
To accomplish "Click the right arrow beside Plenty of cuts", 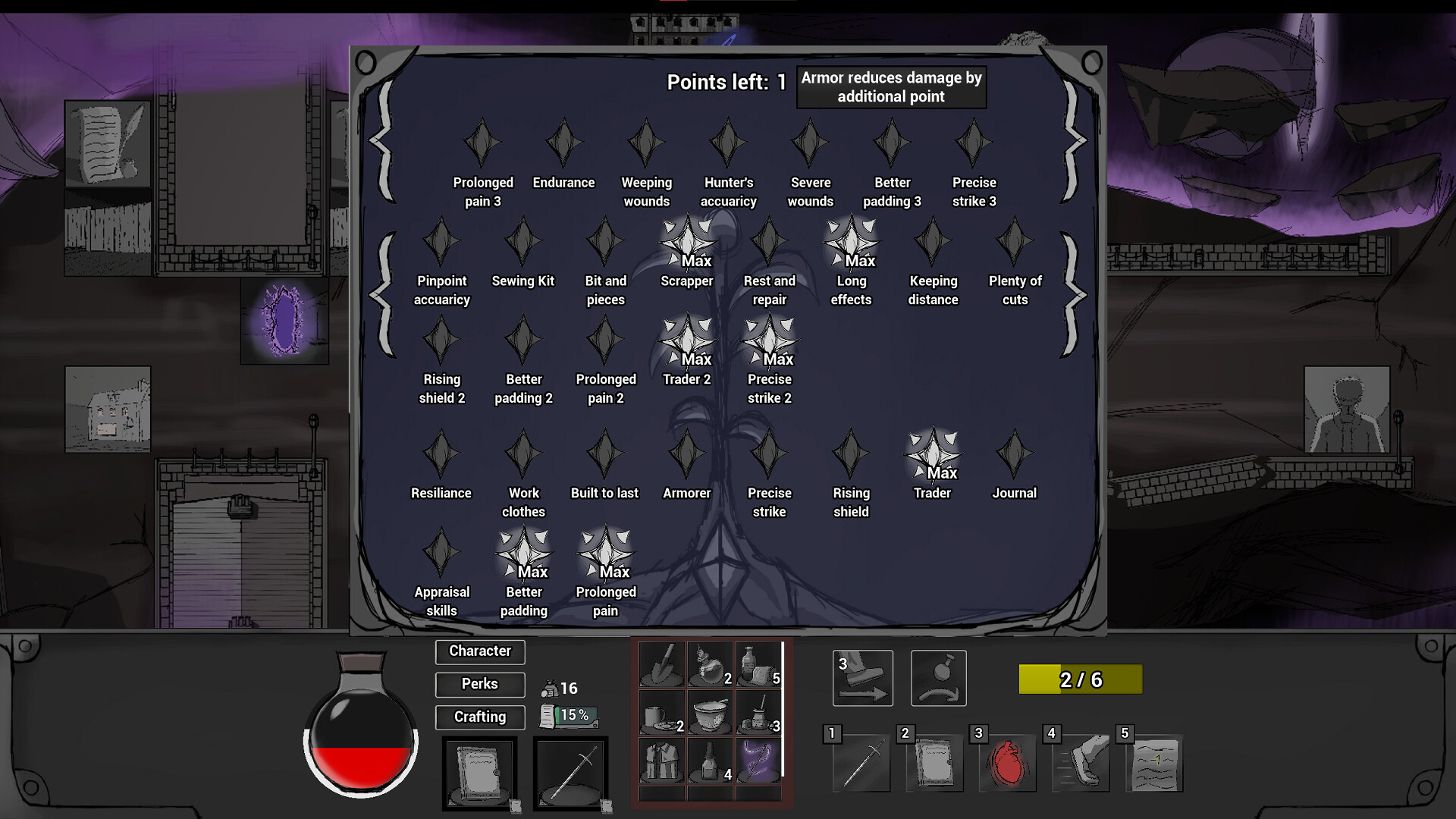I will pyautogui.click(x=1074, y=295).
